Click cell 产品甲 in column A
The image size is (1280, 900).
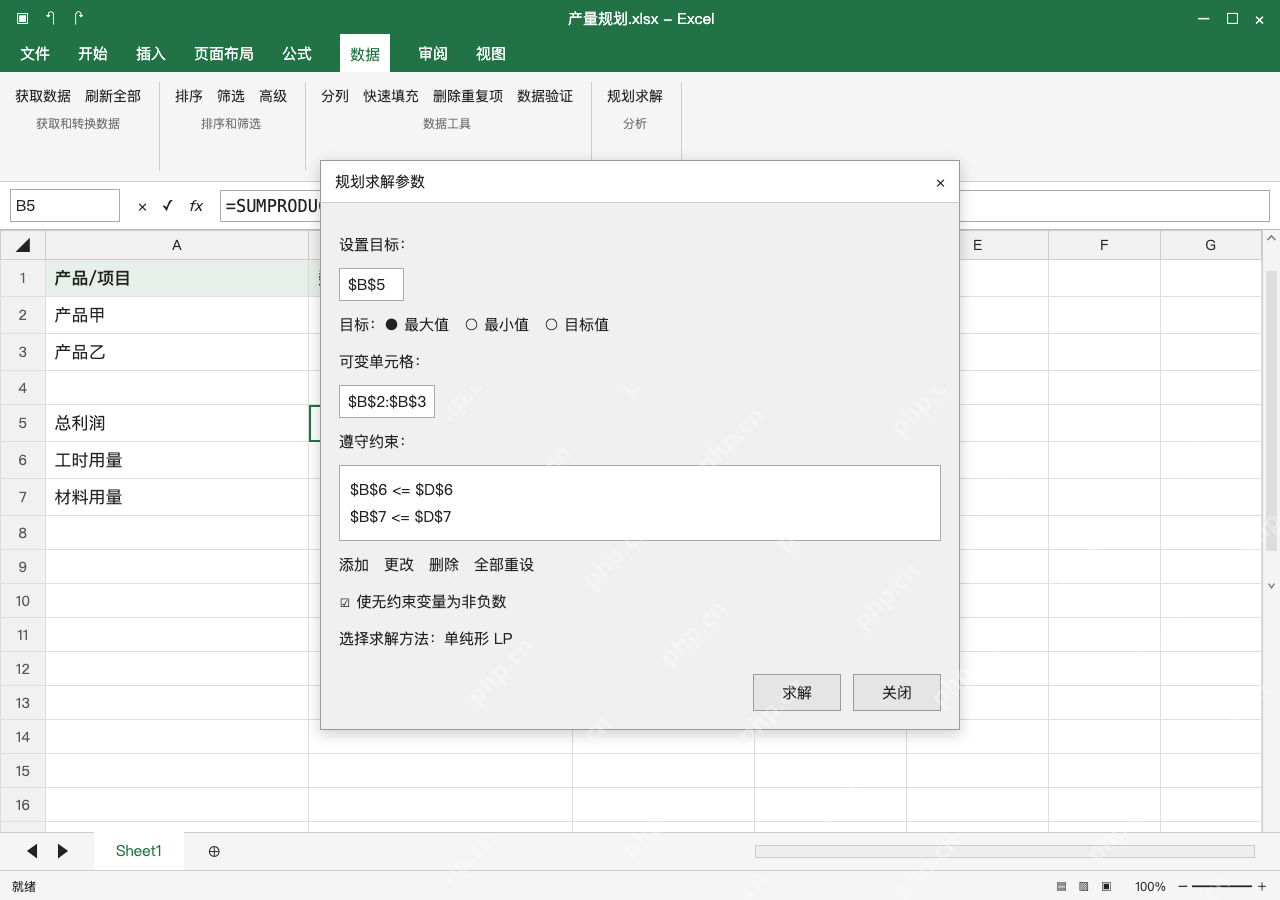click(x=177, y=315)
